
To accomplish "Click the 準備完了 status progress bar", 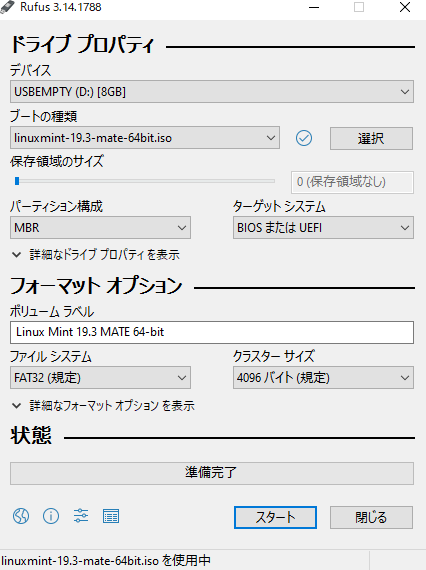I will (x=212, y=473).
